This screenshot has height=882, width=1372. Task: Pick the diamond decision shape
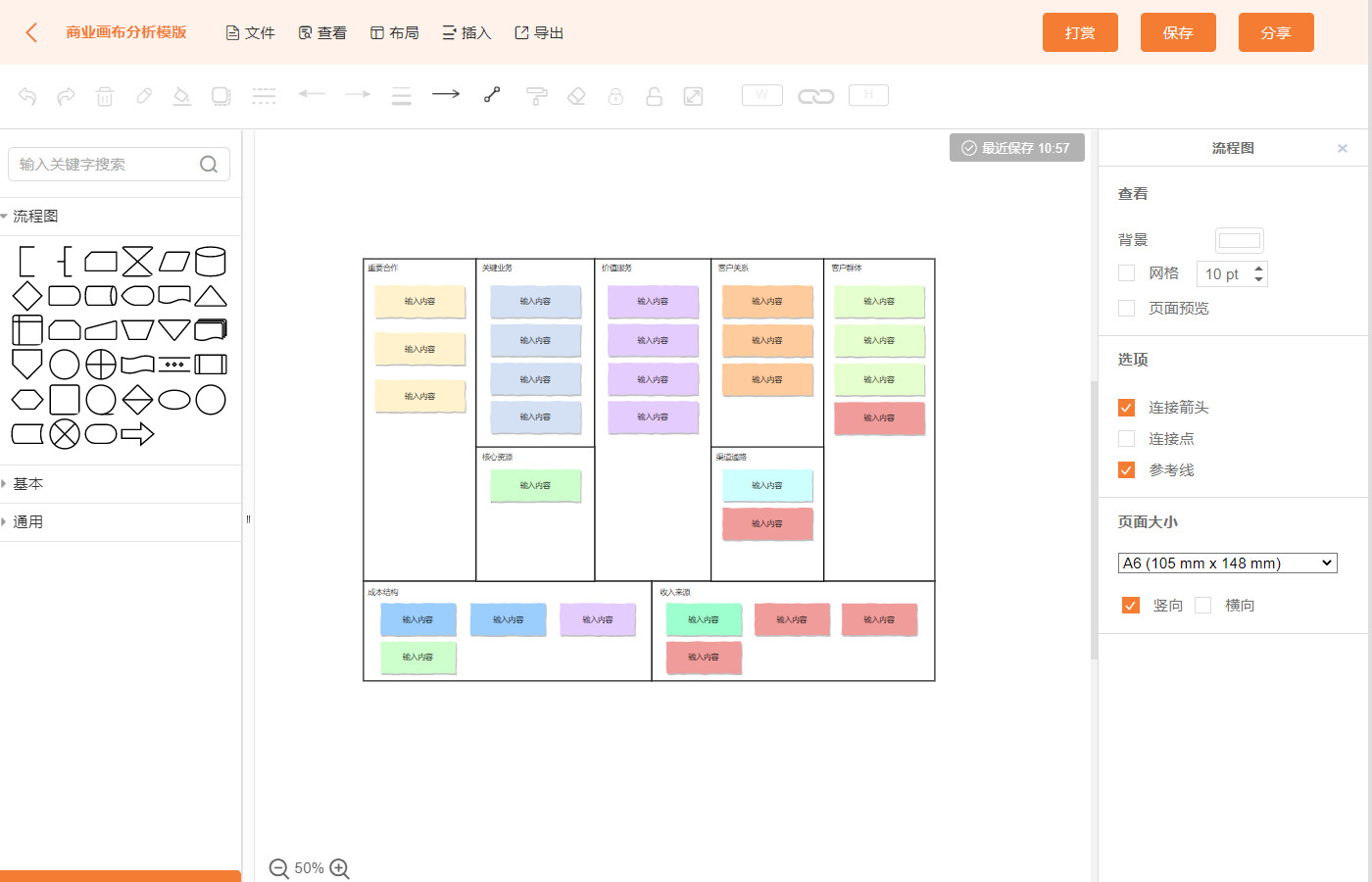27,296
